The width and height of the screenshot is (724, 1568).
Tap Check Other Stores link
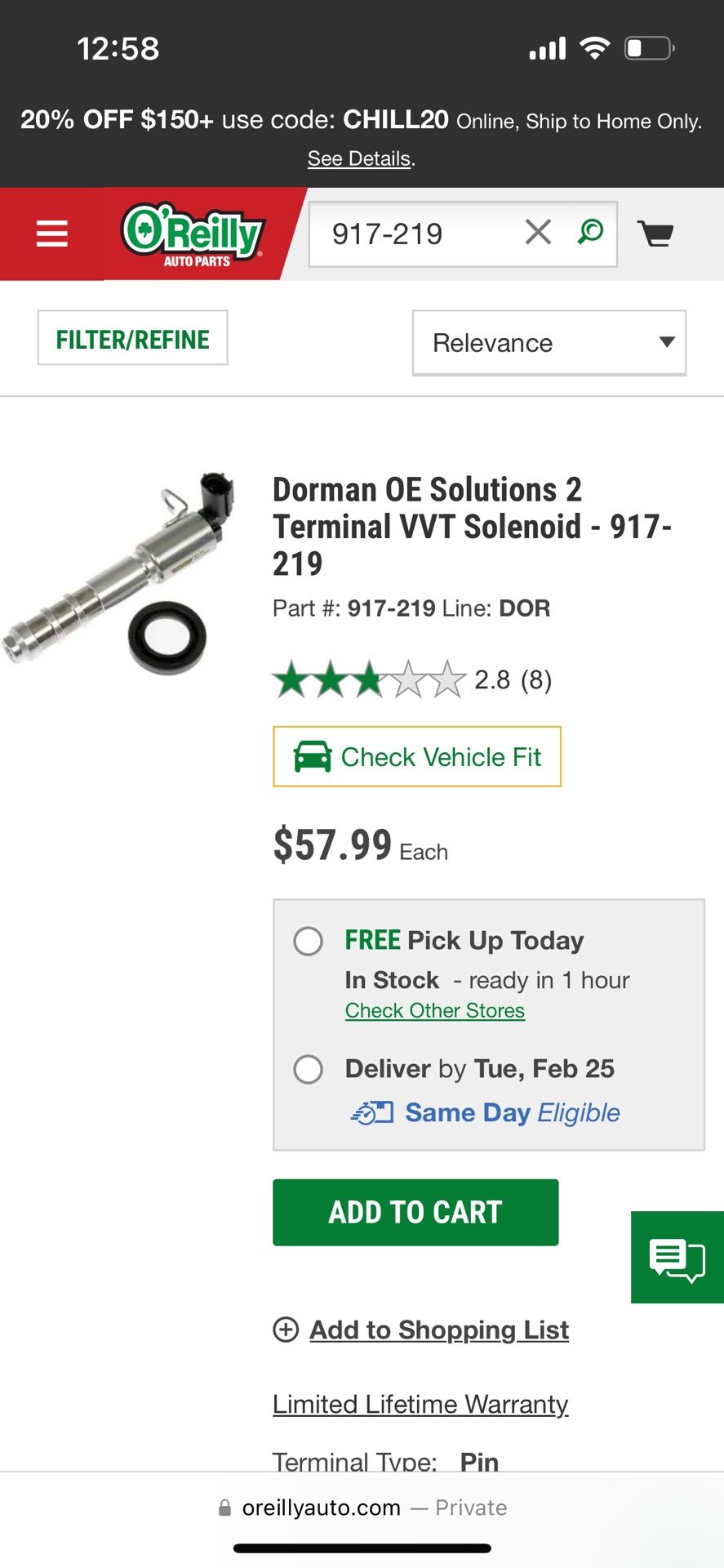coord(434,1010)
